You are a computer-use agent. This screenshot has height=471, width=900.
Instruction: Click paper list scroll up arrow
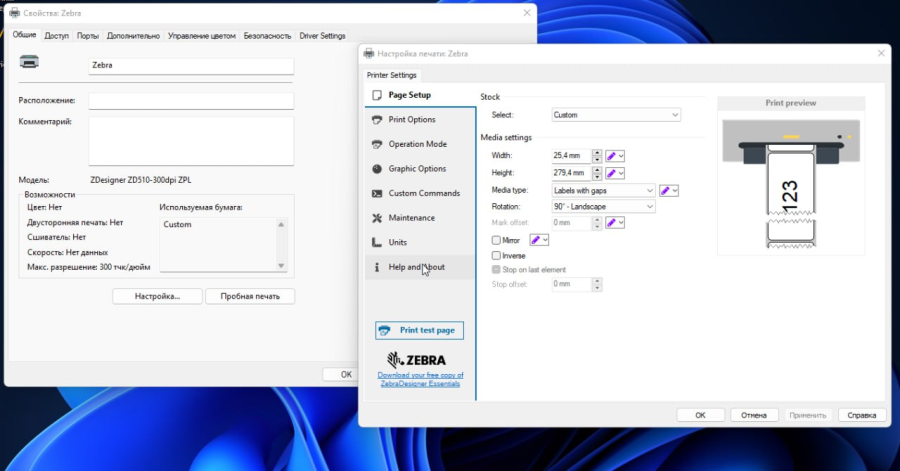click(281, 224)
